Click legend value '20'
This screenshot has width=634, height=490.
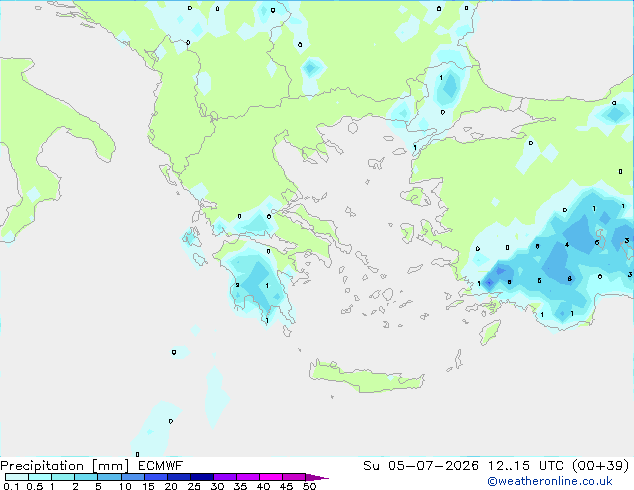coord(171,486)
